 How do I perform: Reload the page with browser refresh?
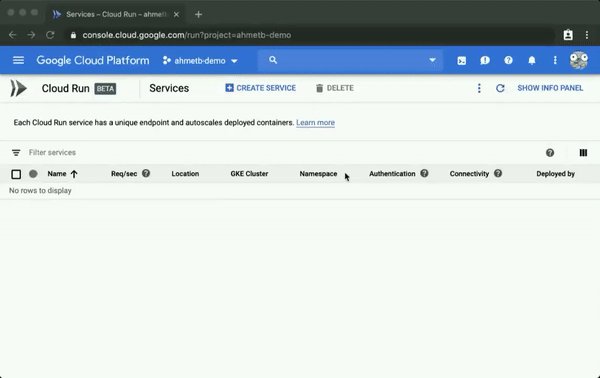[x=50, y=35]
